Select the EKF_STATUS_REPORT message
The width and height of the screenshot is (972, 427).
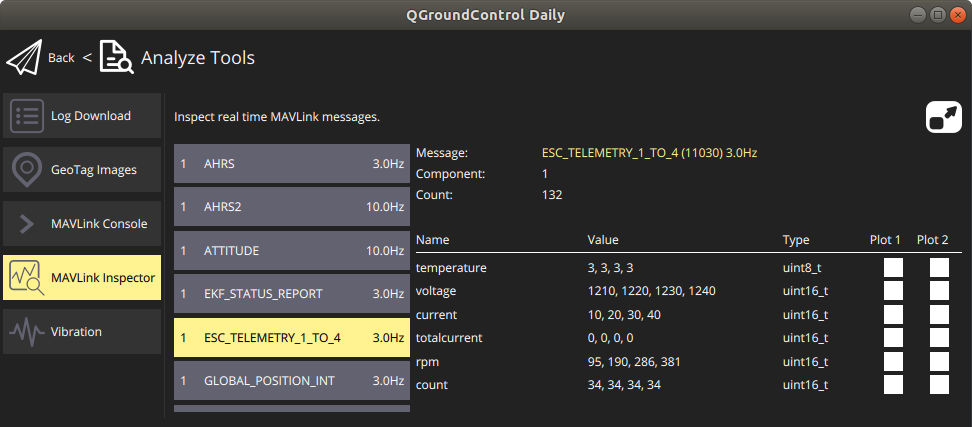(x=292, y=294)
